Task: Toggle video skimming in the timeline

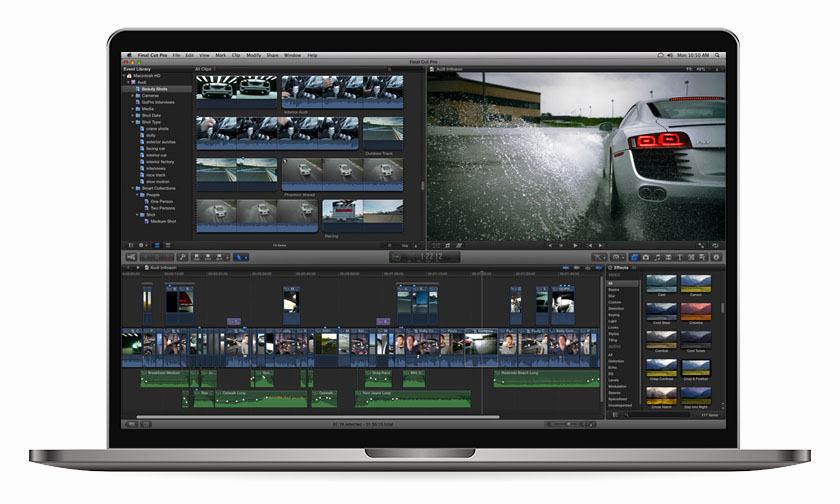Action: tap(566, 268)
